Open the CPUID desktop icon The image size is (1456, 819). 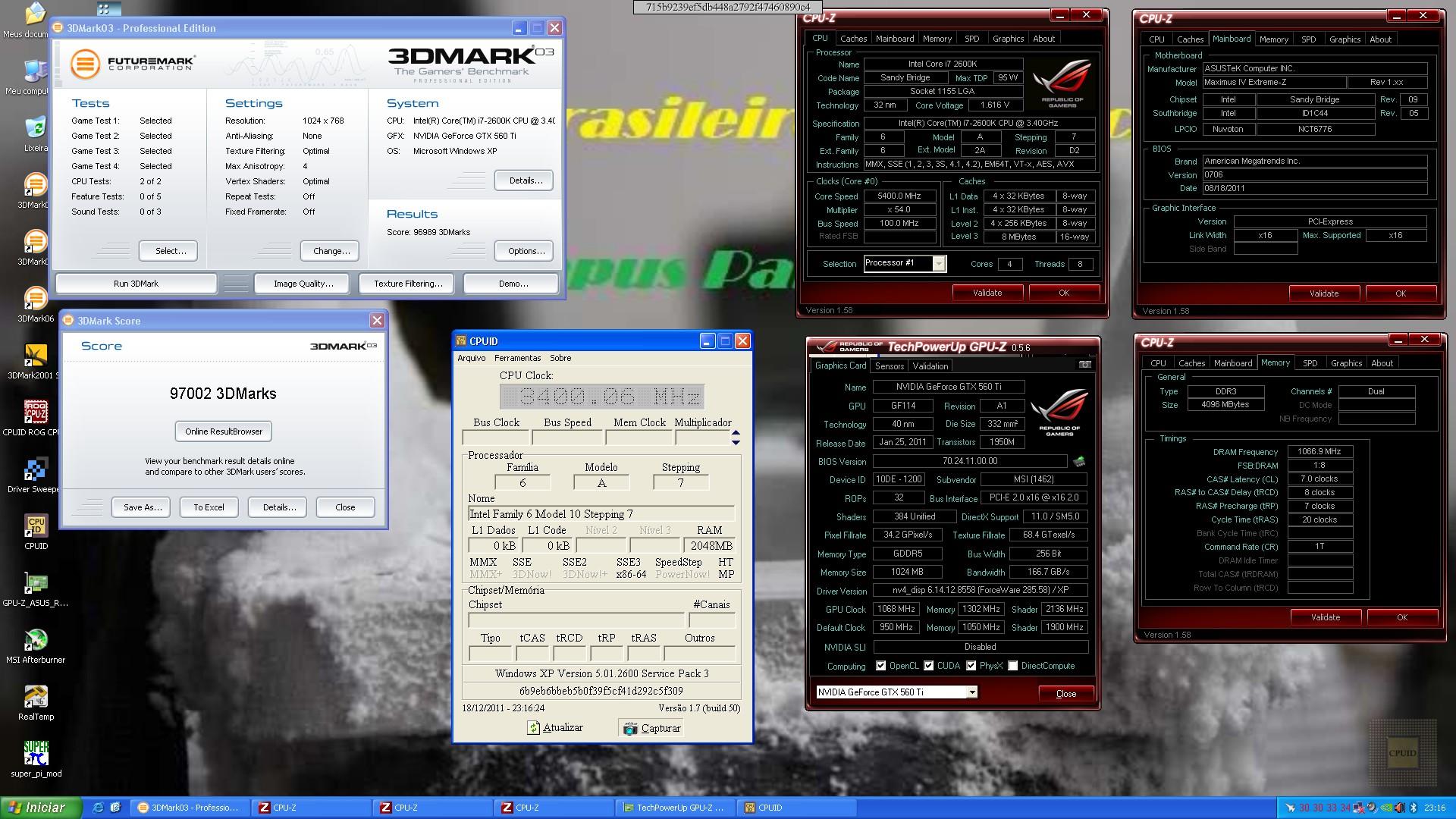[x=36, y=526]
